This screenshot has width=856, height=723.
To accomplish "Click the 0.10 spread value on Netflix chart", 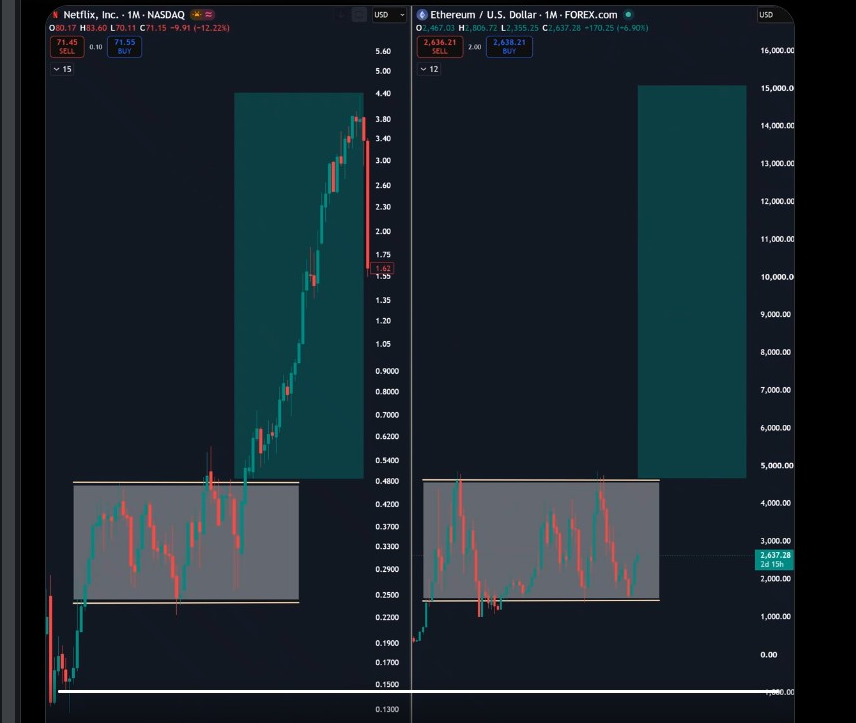I will [x=96, y=47].
